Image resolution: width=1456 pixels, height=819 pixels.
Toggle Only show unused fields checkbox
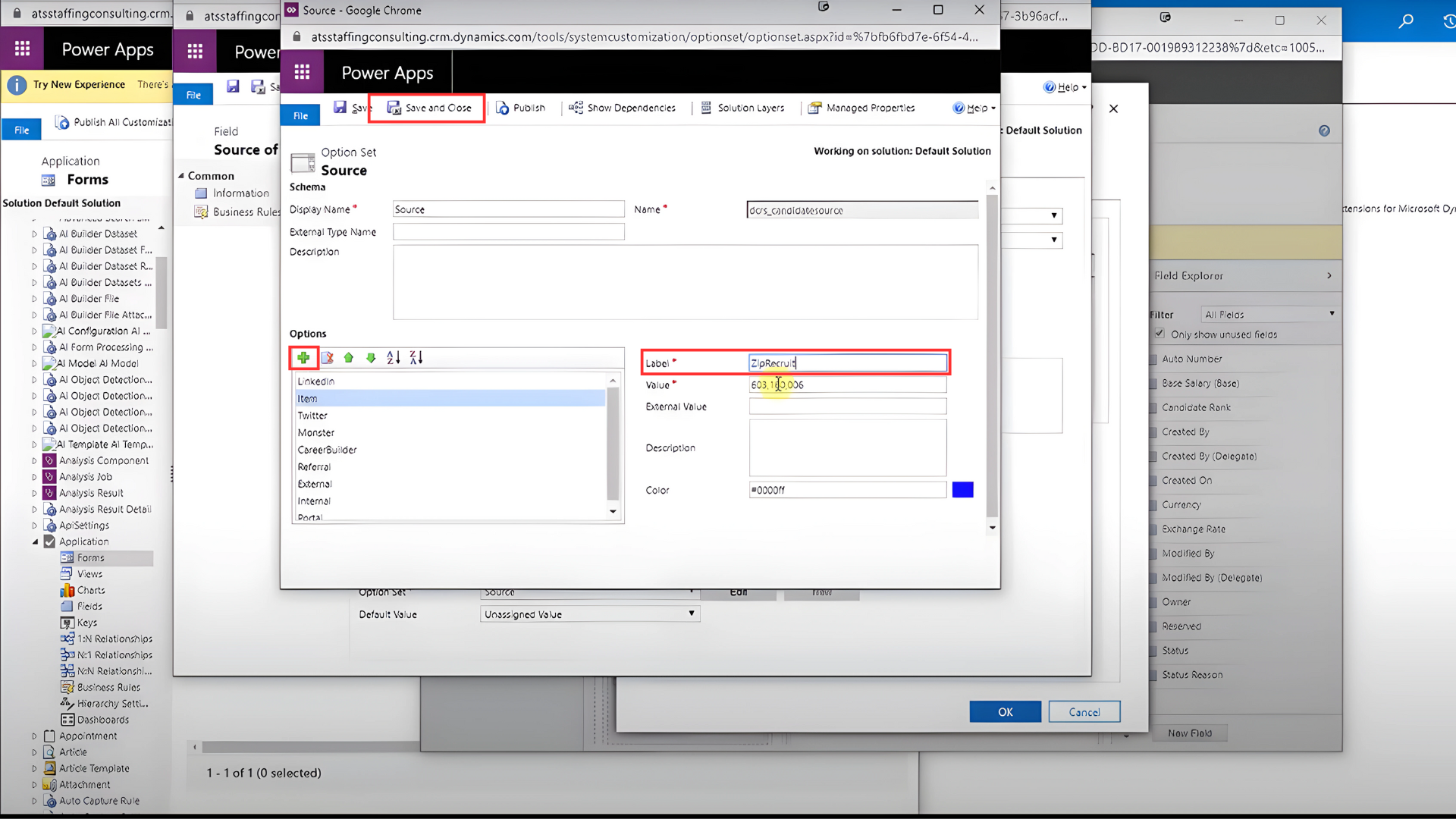pyautogui.click(x=1159, y=334)
